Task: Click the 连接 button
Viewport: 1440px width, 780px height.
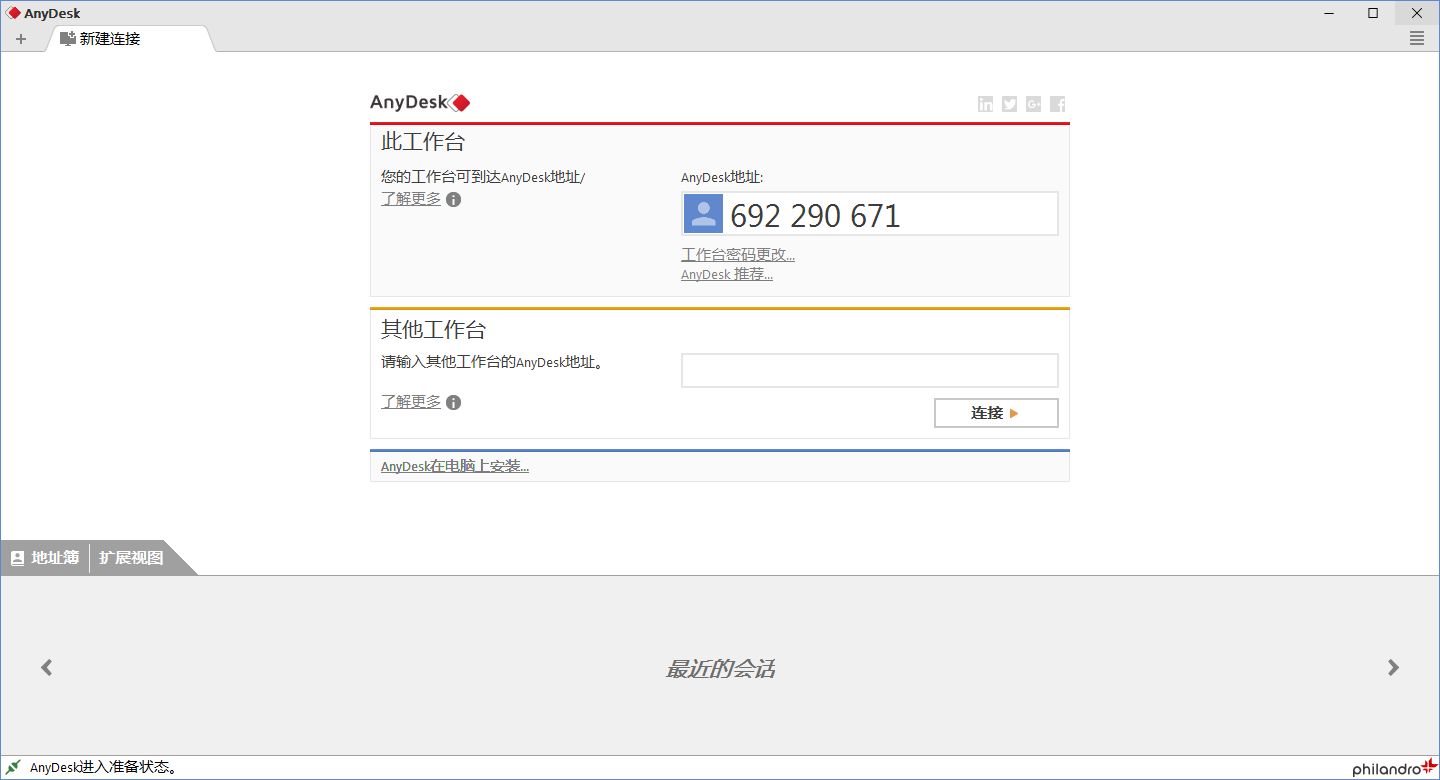Action: [996, 413]
